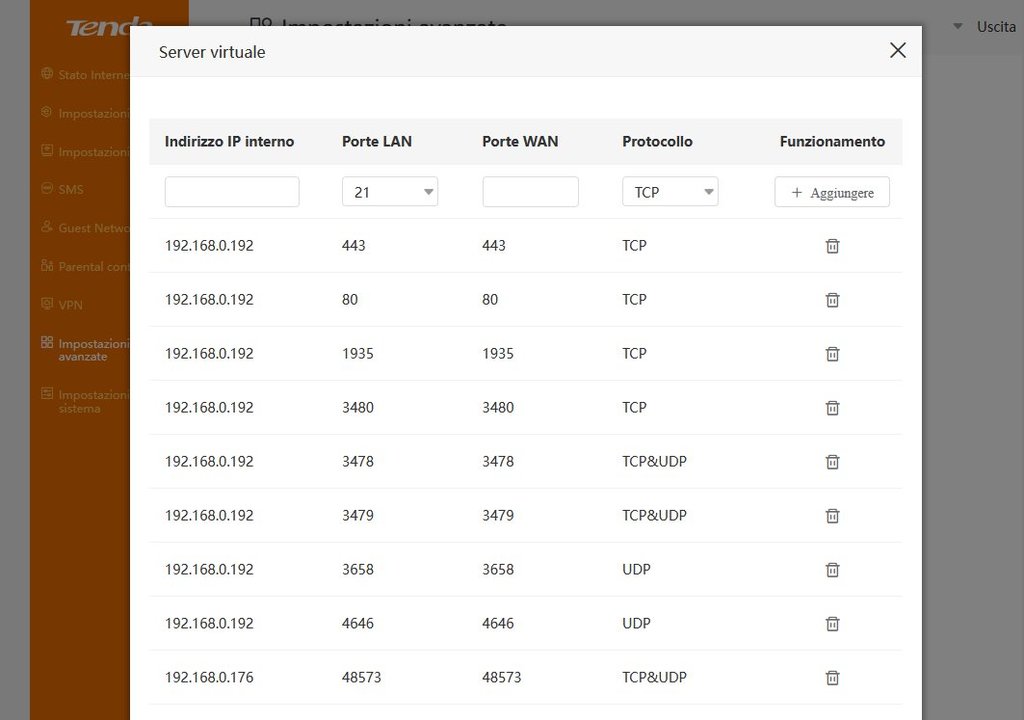The image size is (1024, 720).
Task: Go to the VPN sidebar section
Action: pyautogui.click(x=70, y=304)
